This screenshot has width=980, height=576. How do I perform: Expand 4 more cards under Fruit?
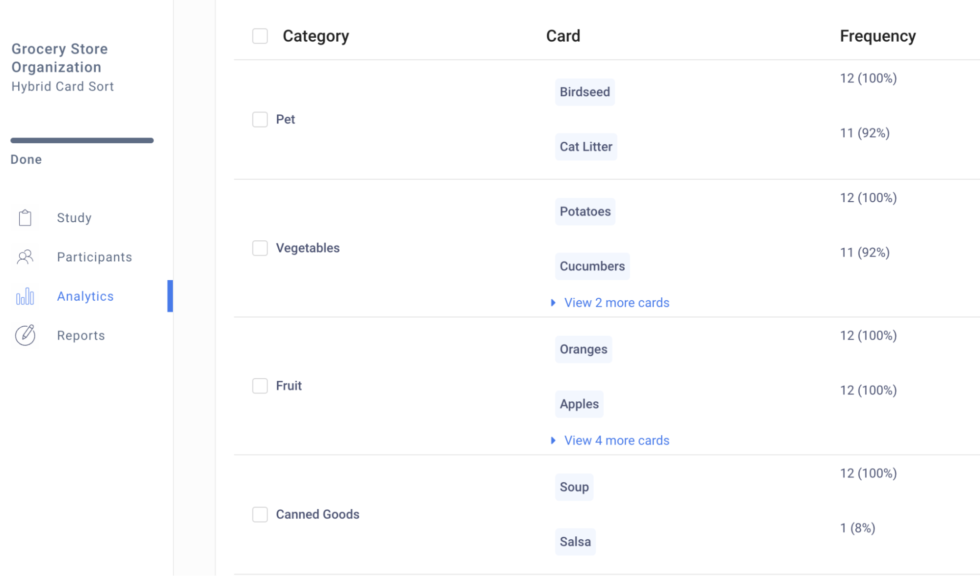[614, 440]
